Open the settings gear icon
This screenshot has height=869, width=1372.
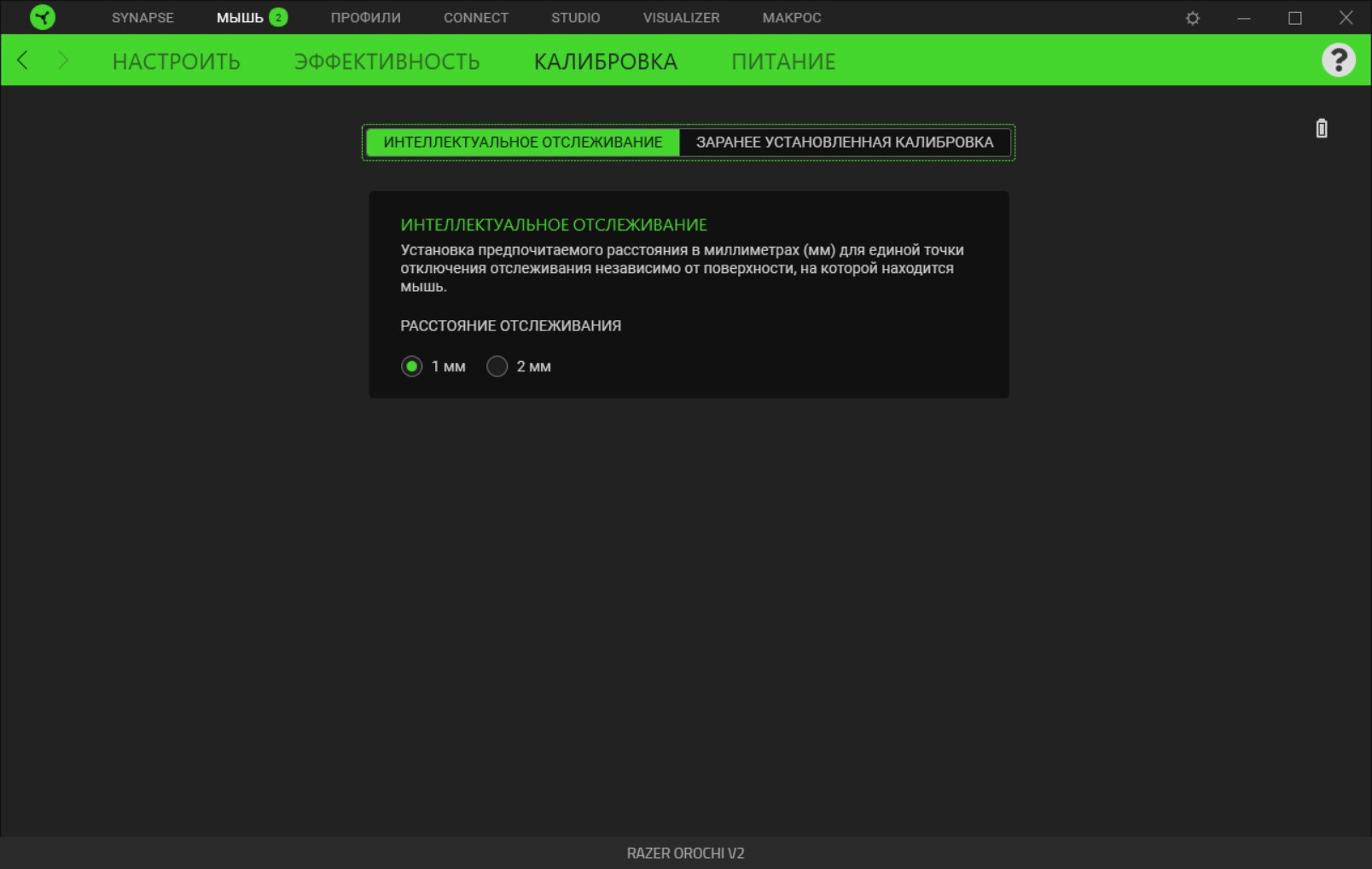[x=1193, y=18]
